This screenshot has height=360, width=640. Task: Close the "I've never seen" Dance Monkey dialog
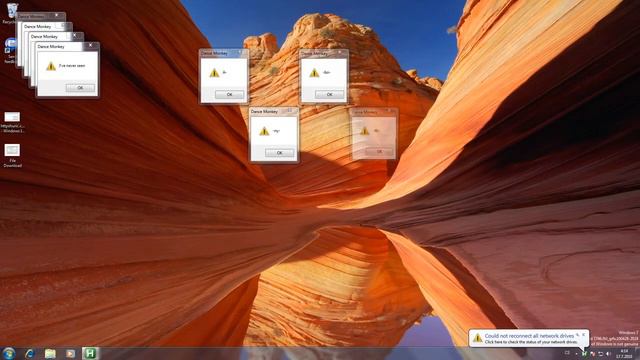(x=91, y=45)
